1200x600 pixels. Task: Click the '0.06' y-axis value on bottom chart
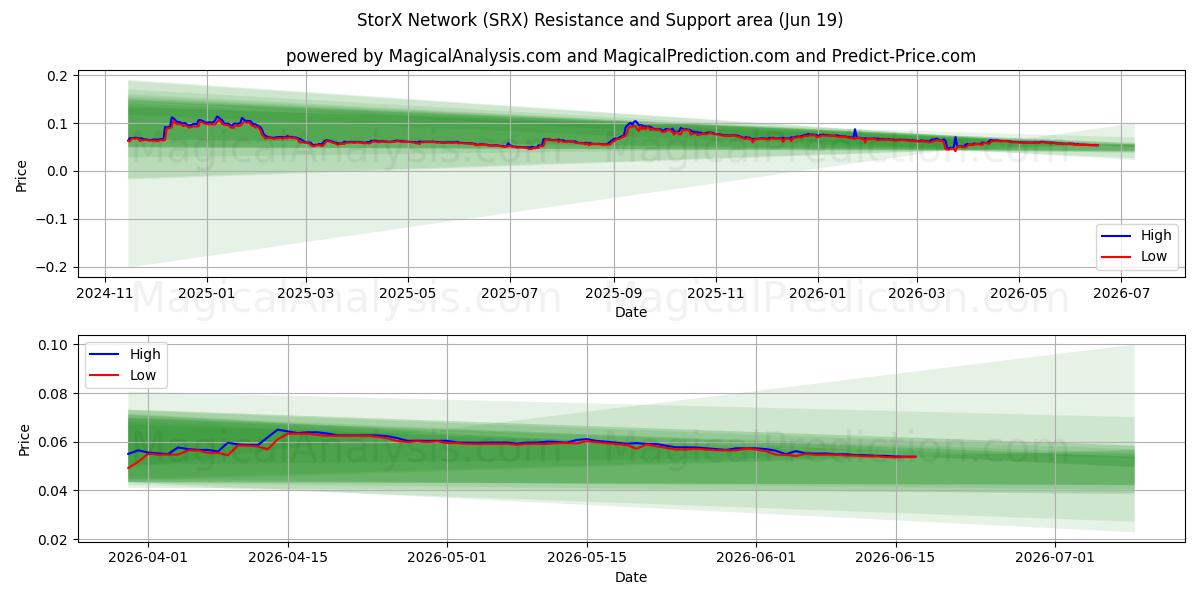click(x=53, y=442)
